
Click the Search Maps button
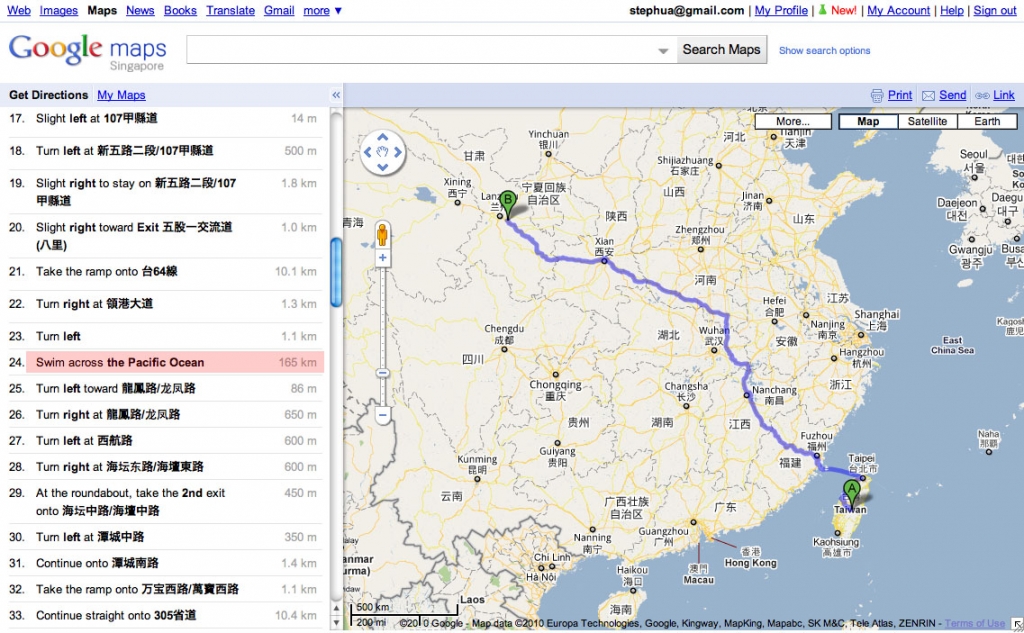click(x=721, y=50)
